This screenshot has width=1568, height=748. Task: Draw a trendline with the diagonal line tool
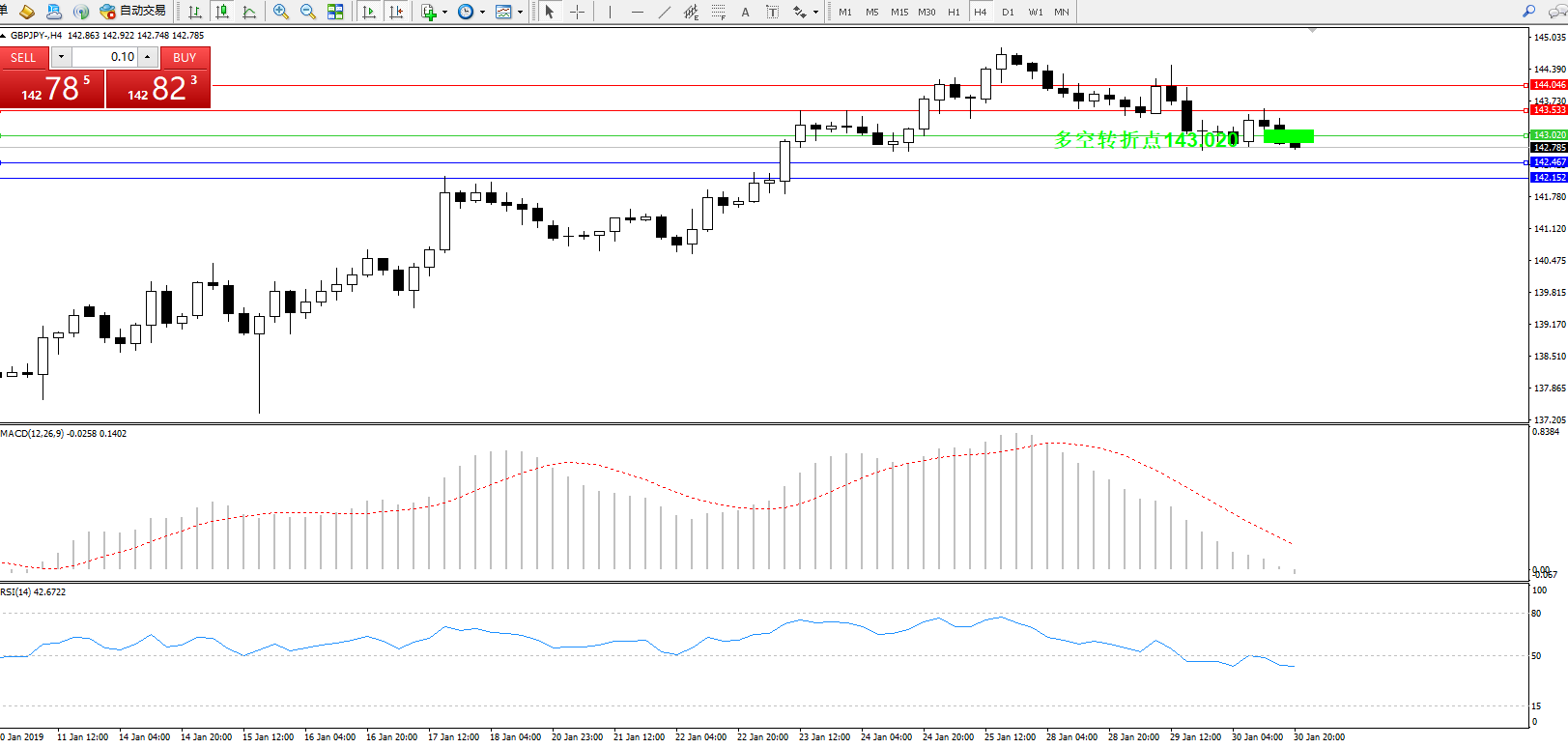pos(665,12)
